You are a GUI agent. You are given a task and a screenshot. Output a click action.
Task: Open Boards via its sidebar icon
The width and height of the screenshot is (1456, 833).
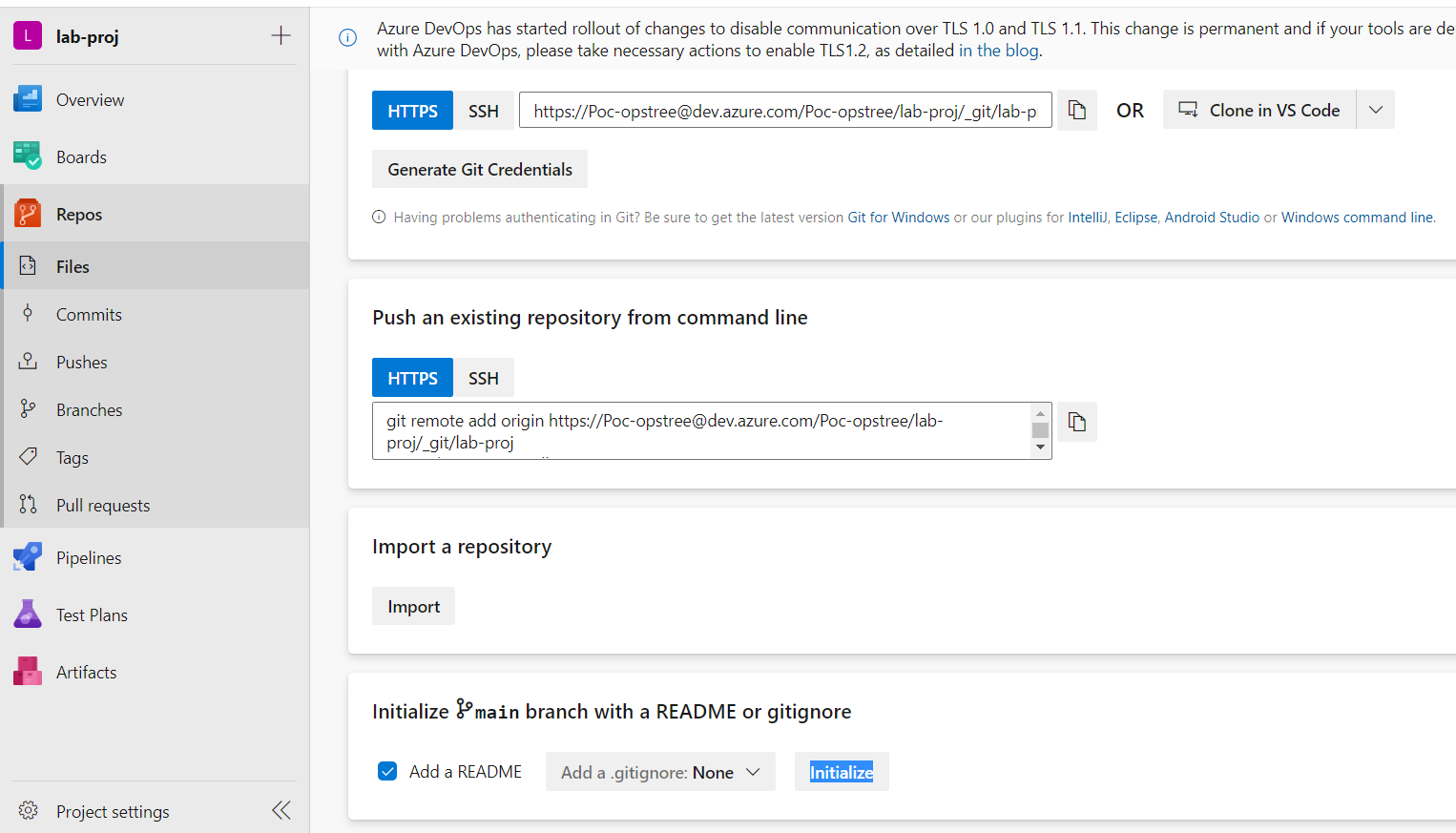tap(28, 156)
